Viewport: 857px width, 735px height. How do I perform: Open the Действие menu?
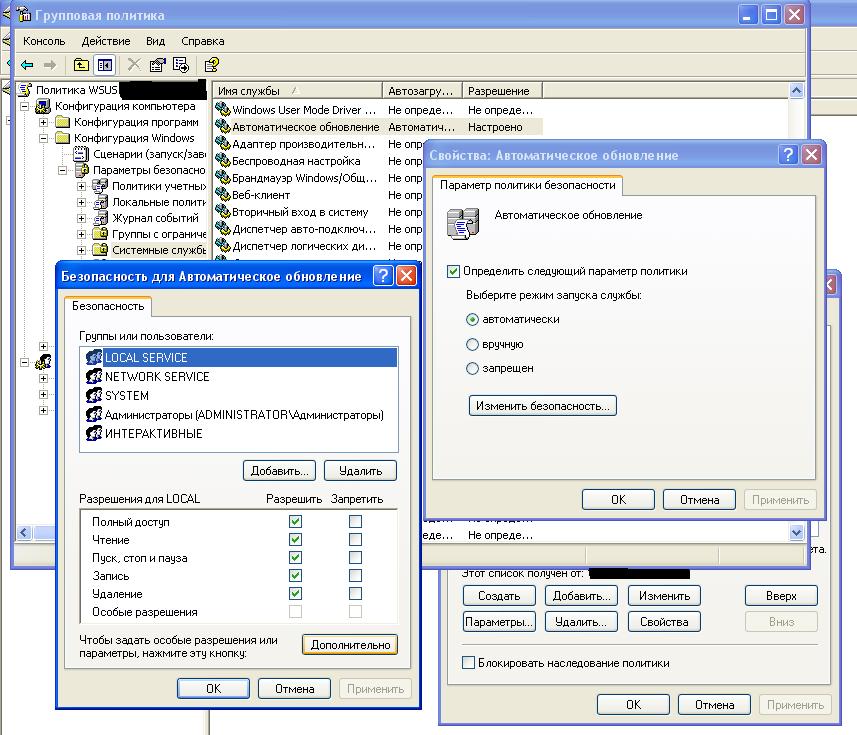click(x=106, y=41)
